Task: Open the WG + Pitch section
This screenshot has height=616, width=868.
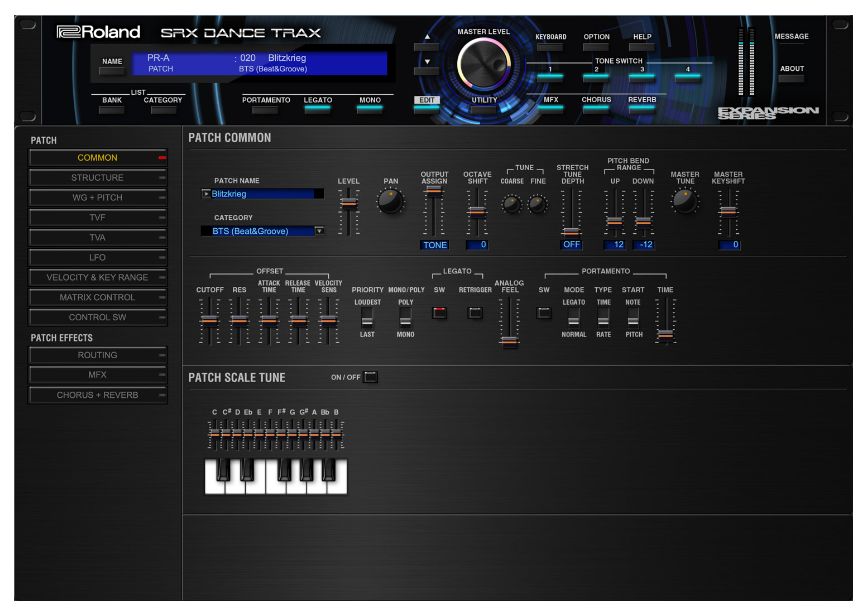Action: (x=97, y=198)
